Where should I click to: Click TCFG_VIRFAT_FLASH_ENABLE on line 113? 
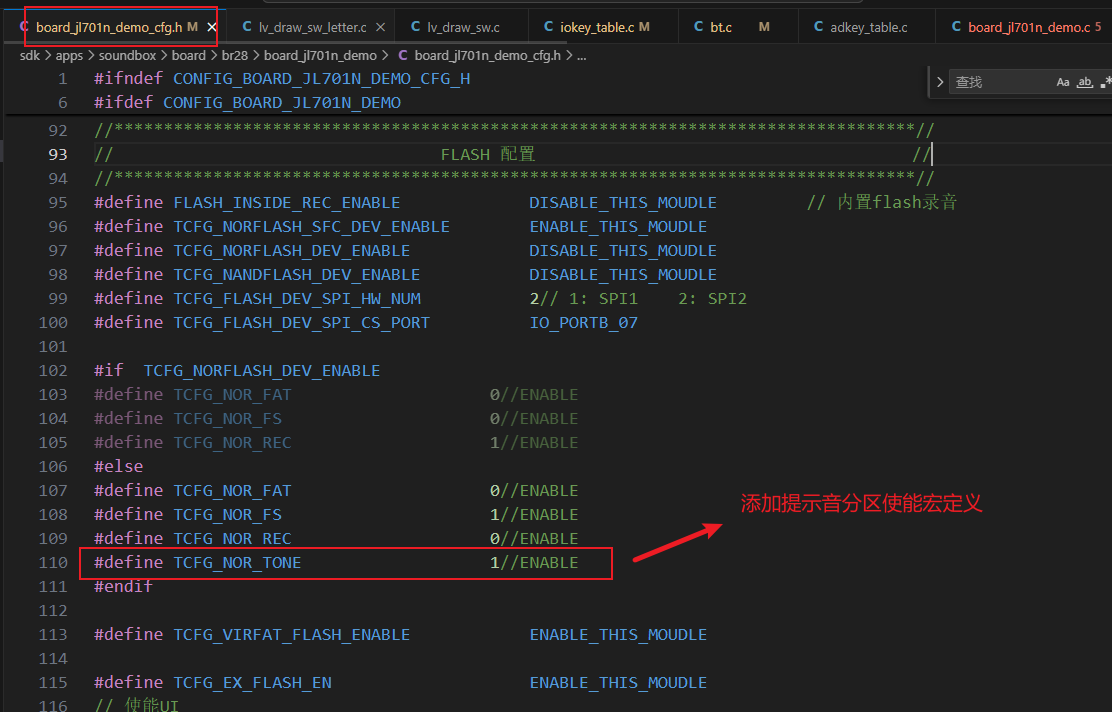point(292,634)
